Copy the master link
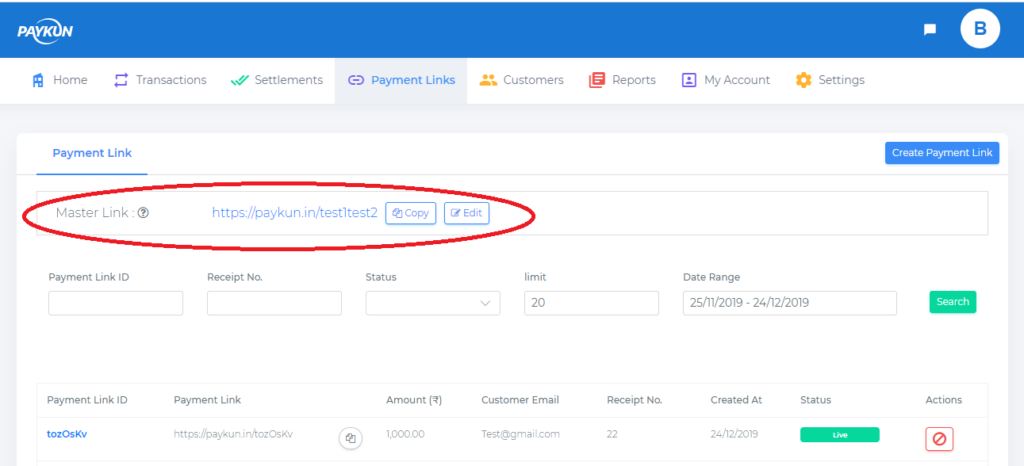1024x466 pixels. [x=411, y=213]
